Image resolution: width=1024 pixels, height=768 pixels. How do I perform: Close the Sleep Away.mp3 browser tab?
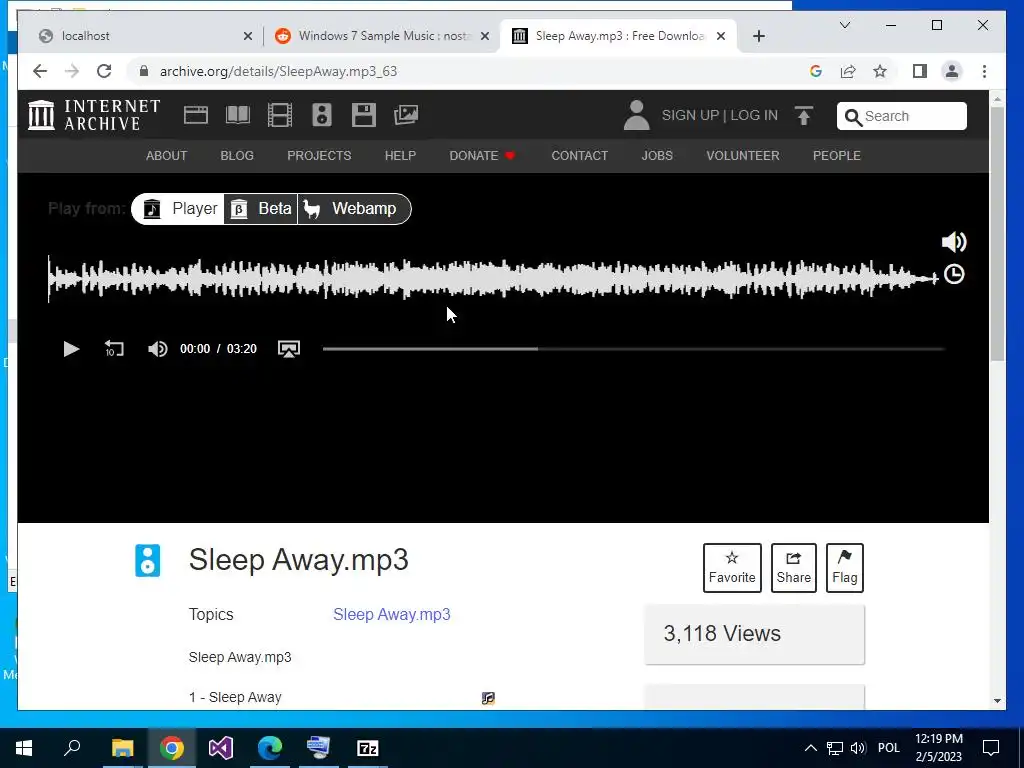click(x=721, y=36)
